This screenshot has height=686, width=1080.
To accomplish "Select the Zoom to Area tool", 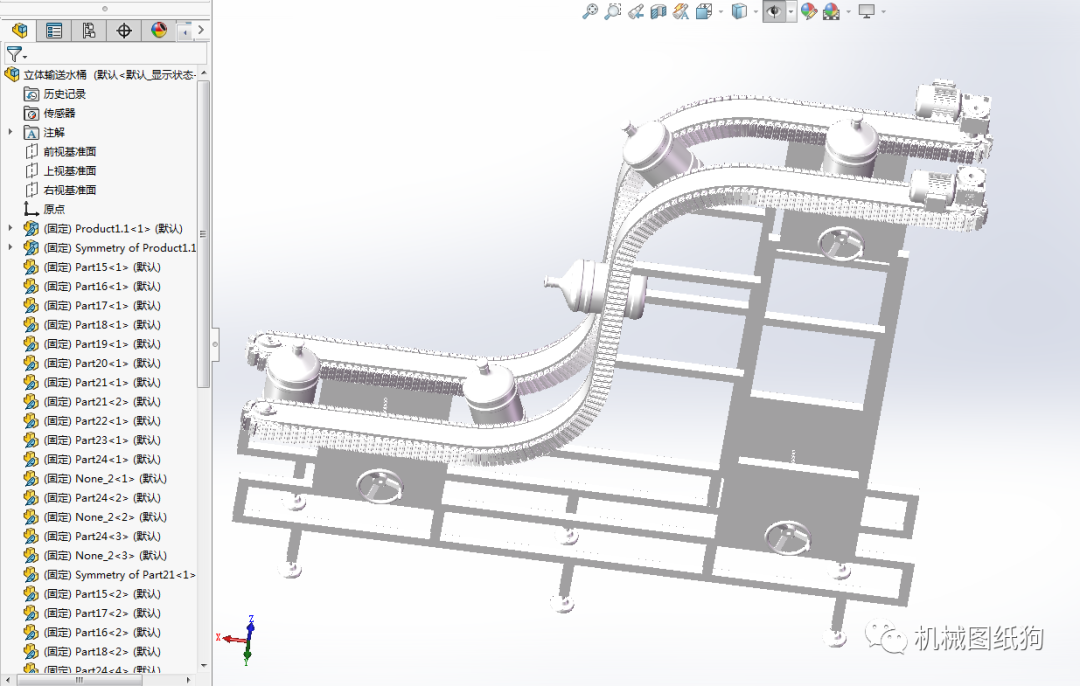I will (613, 11).
